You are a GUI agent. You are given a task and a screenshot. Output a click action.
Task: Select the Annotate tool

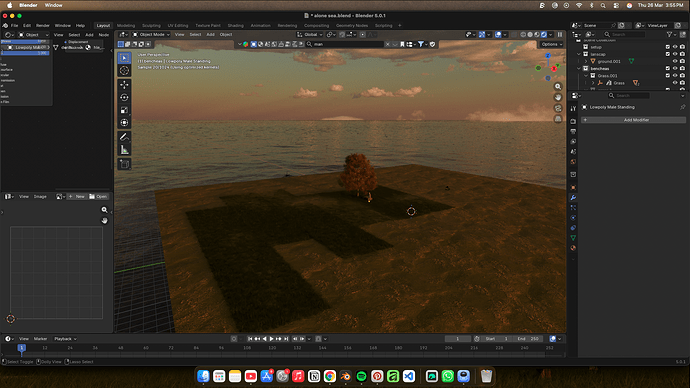(125, 137)
